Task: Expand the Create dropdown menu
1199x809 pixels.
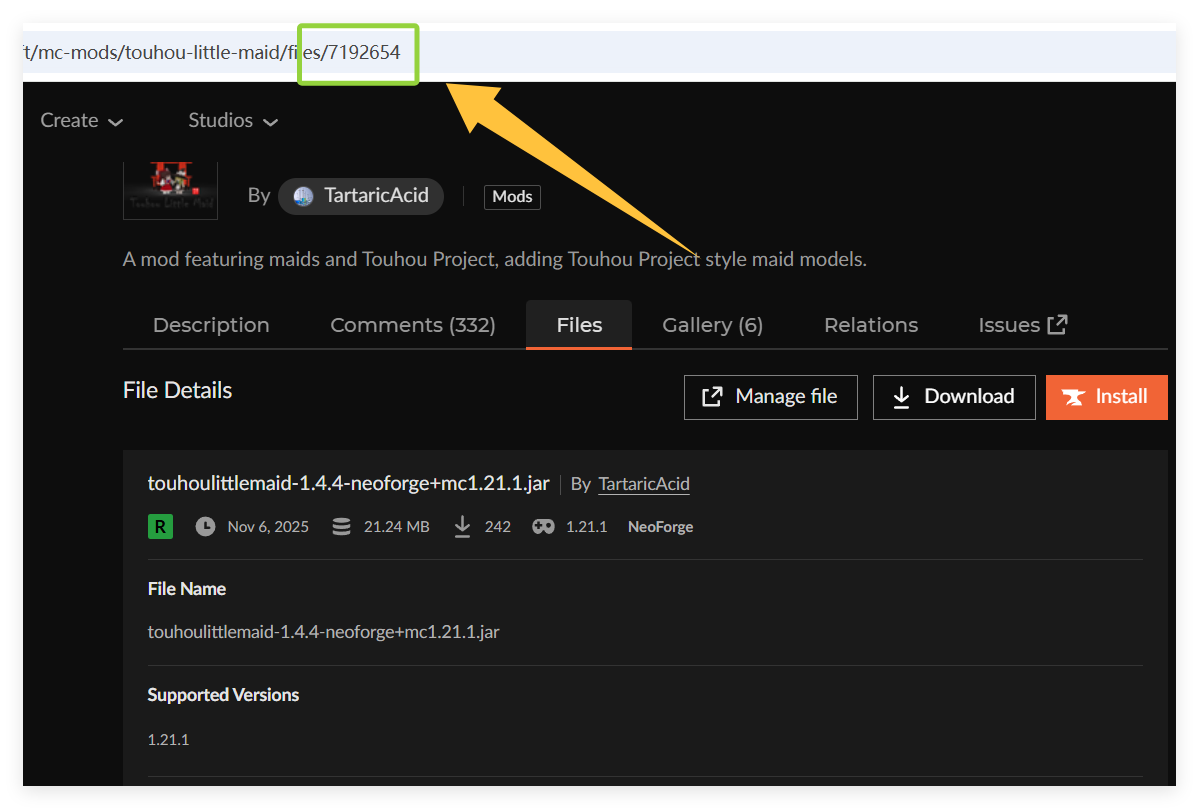Action: click(81, 121)
